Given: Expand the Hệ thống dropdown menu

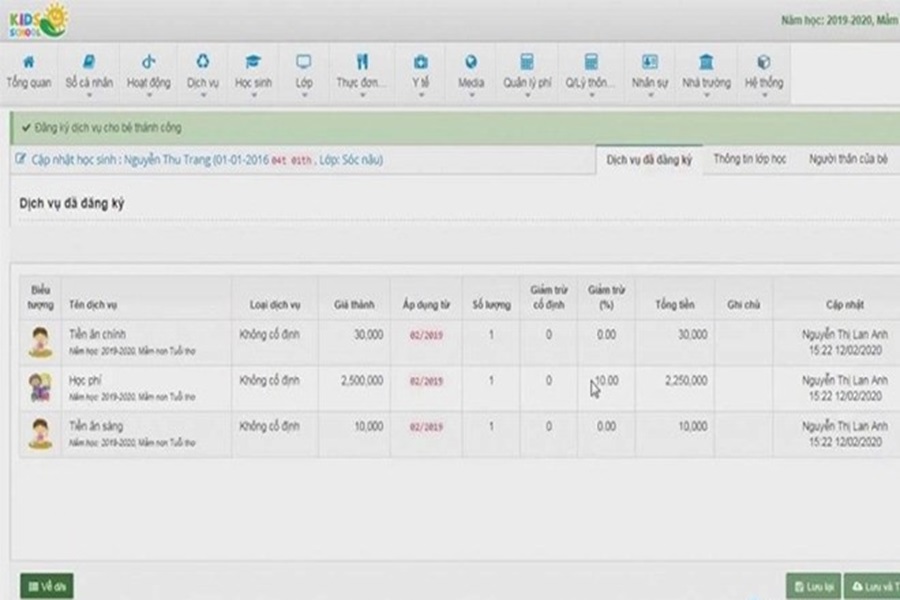Looking at the screenshot, I should pyautogui.click(x=764, y=96).
